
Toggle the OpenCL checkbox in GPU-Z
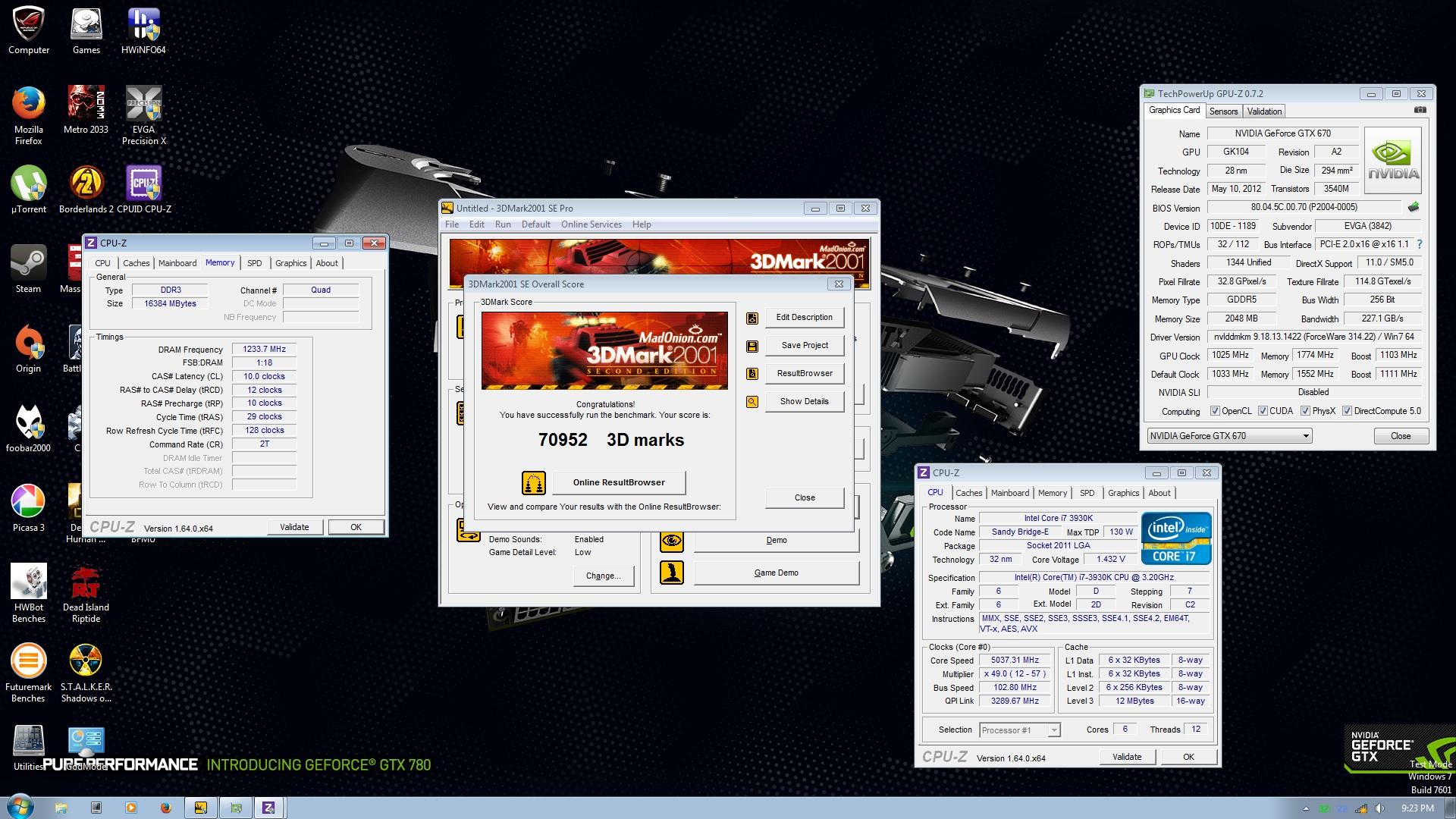pyautogui.click(x=1215, y=411)
